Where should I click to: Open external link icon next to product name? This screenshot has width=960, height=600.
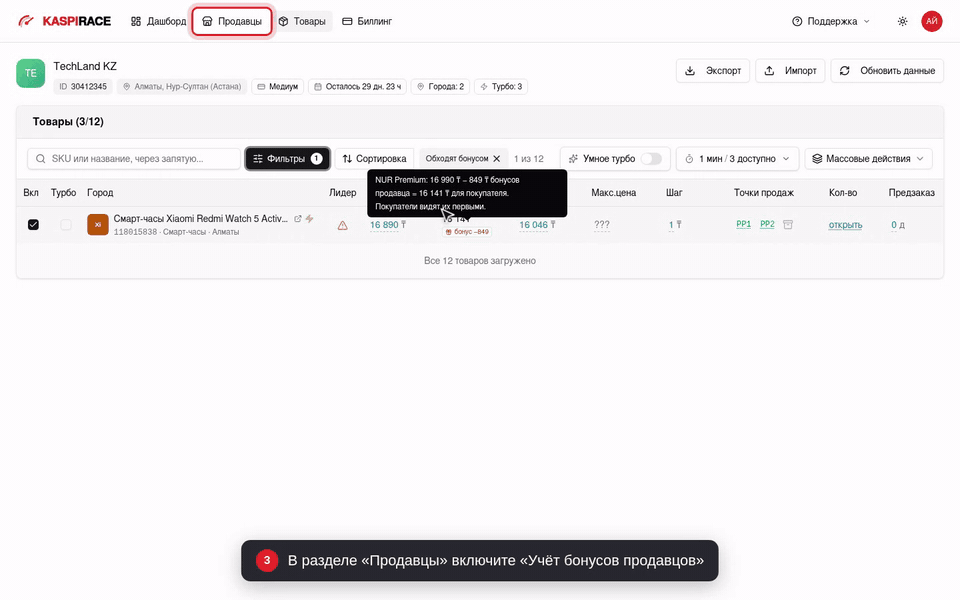tap(298, 219)
